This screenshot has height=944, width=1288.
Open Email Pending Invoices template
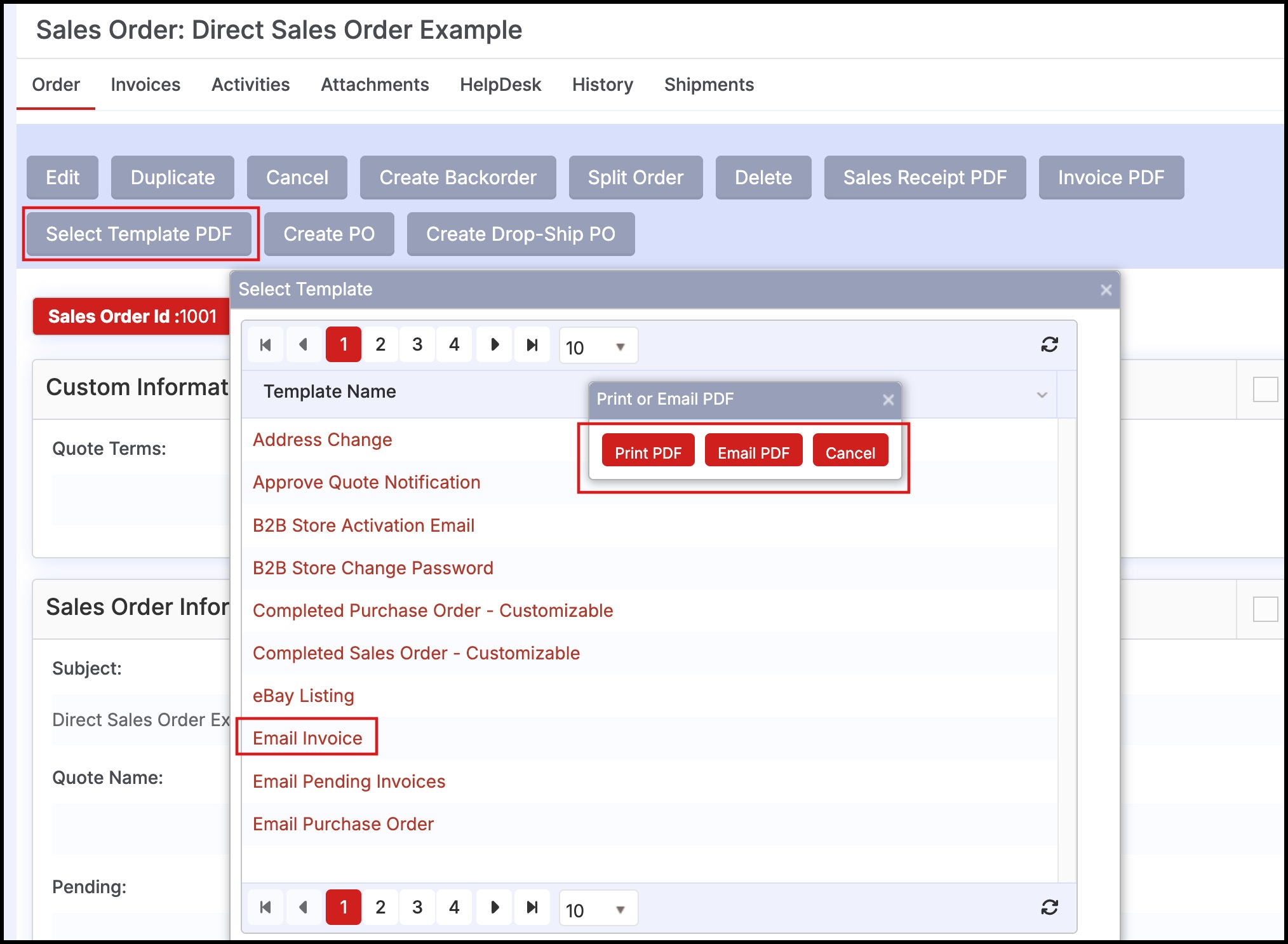pos(349,781)
